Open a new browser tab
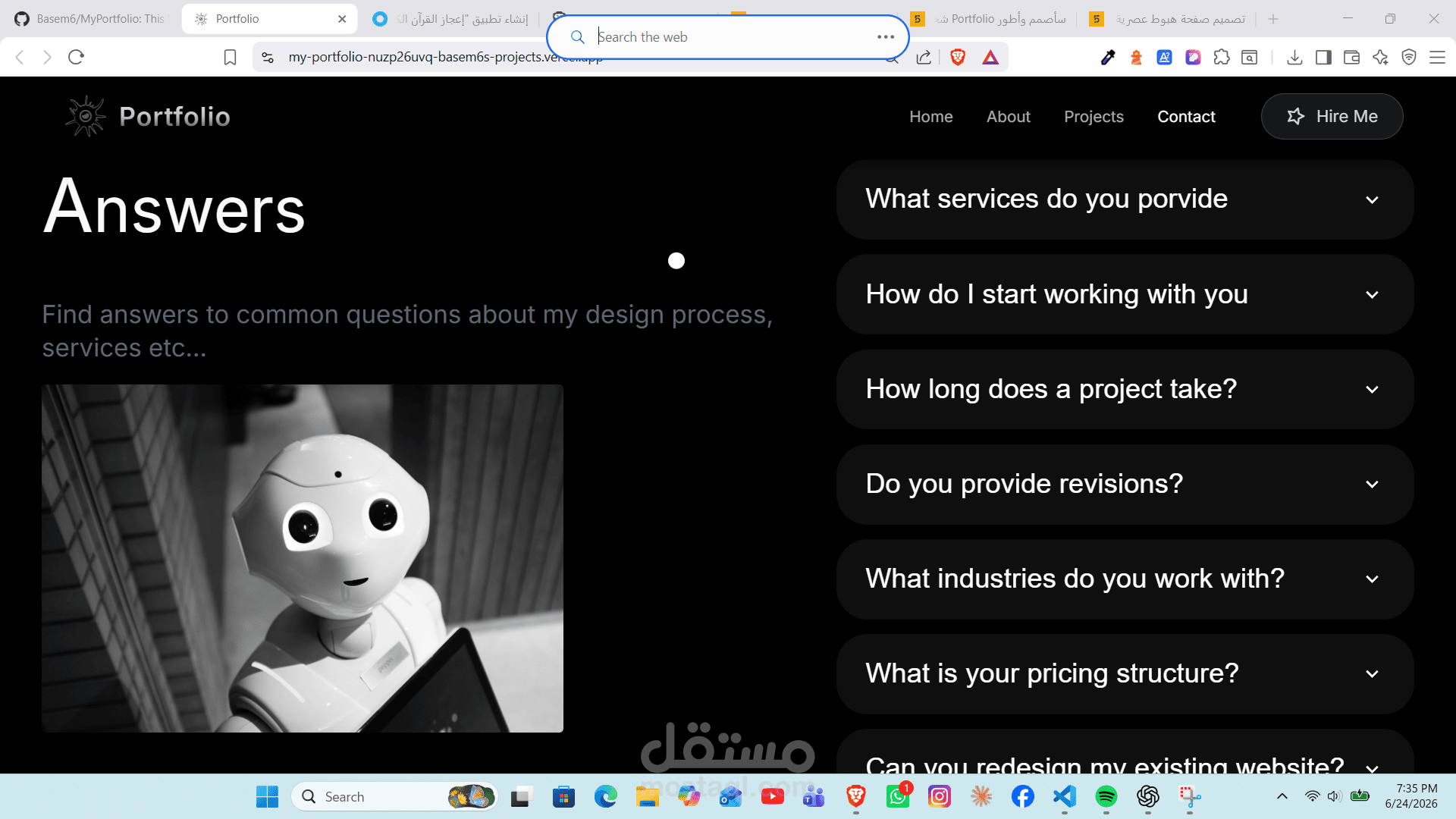Image resolution: width=1456 pixels, height=819 pixels. 1273,19
